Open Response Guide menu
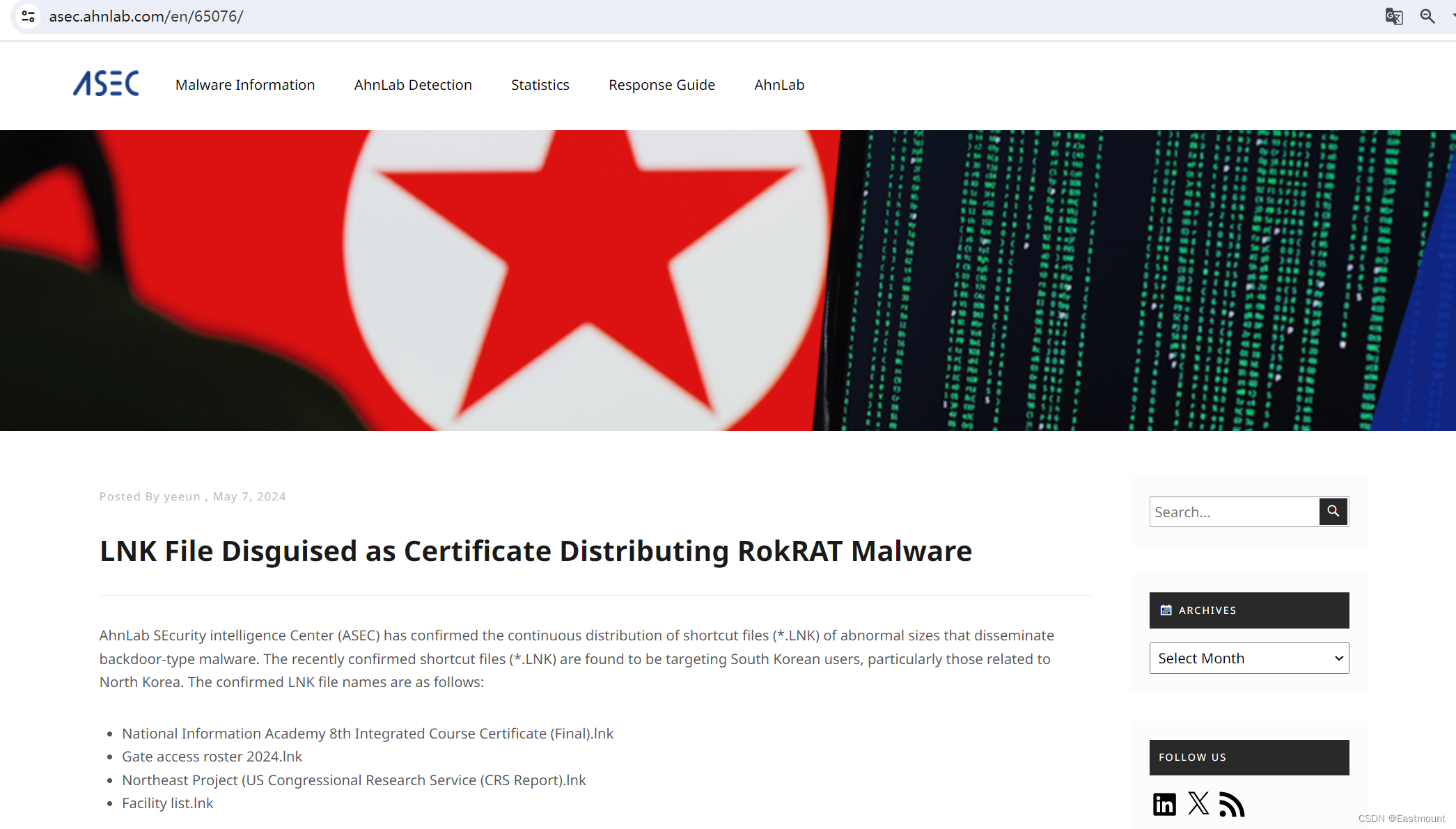 tap(662, 85)
